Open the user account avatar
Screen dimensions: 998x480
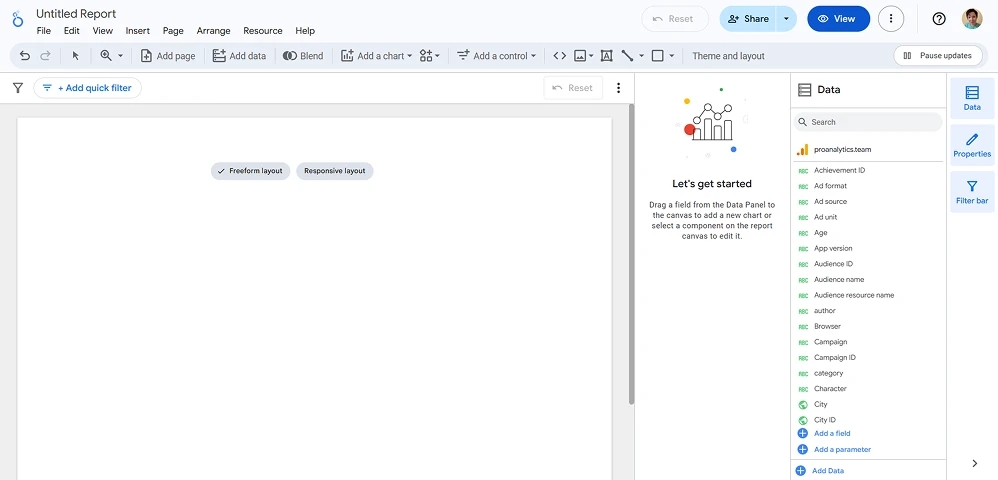pyautogui.click(x=972, y=19)
